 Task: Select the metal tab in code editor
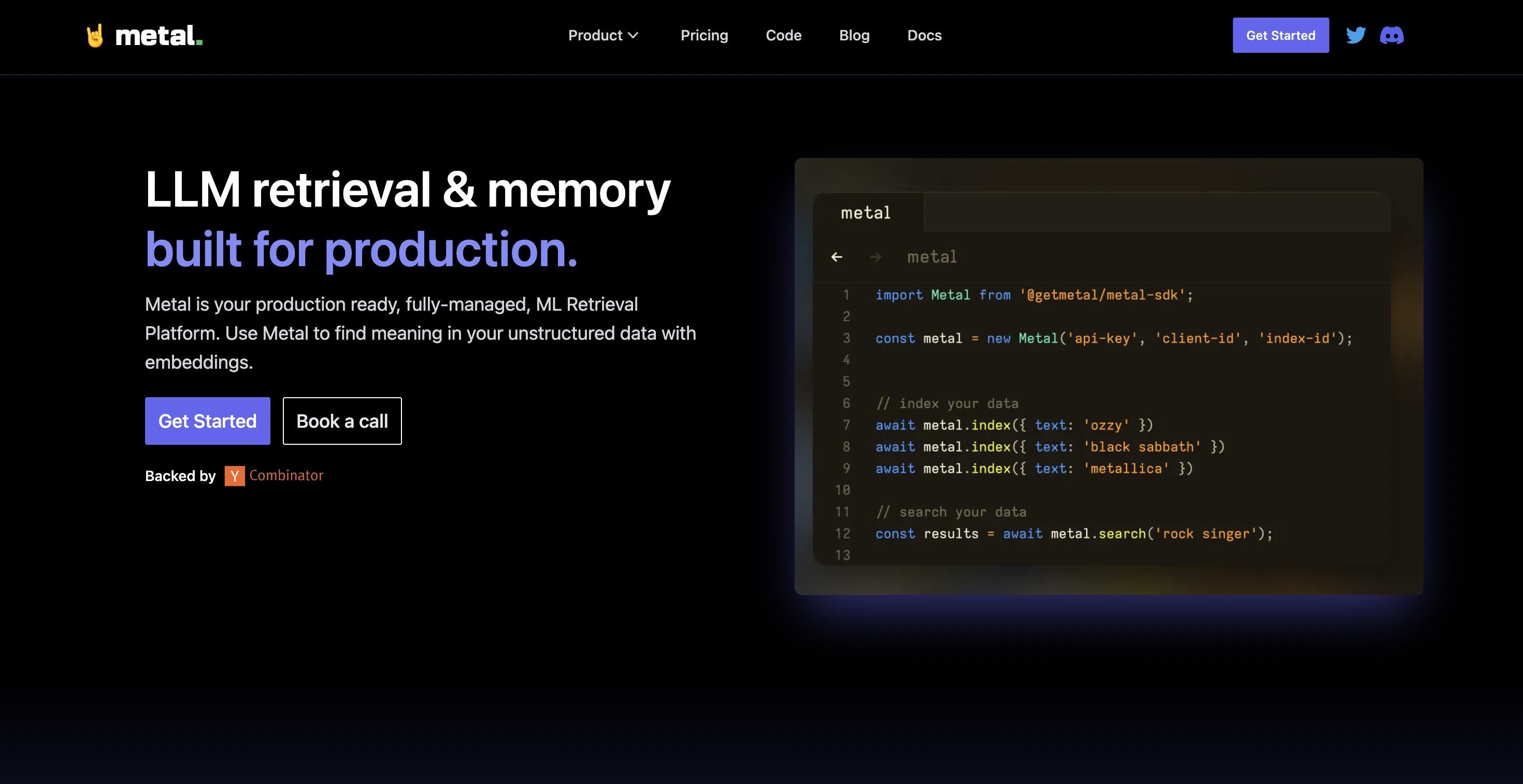pos(866,213)
